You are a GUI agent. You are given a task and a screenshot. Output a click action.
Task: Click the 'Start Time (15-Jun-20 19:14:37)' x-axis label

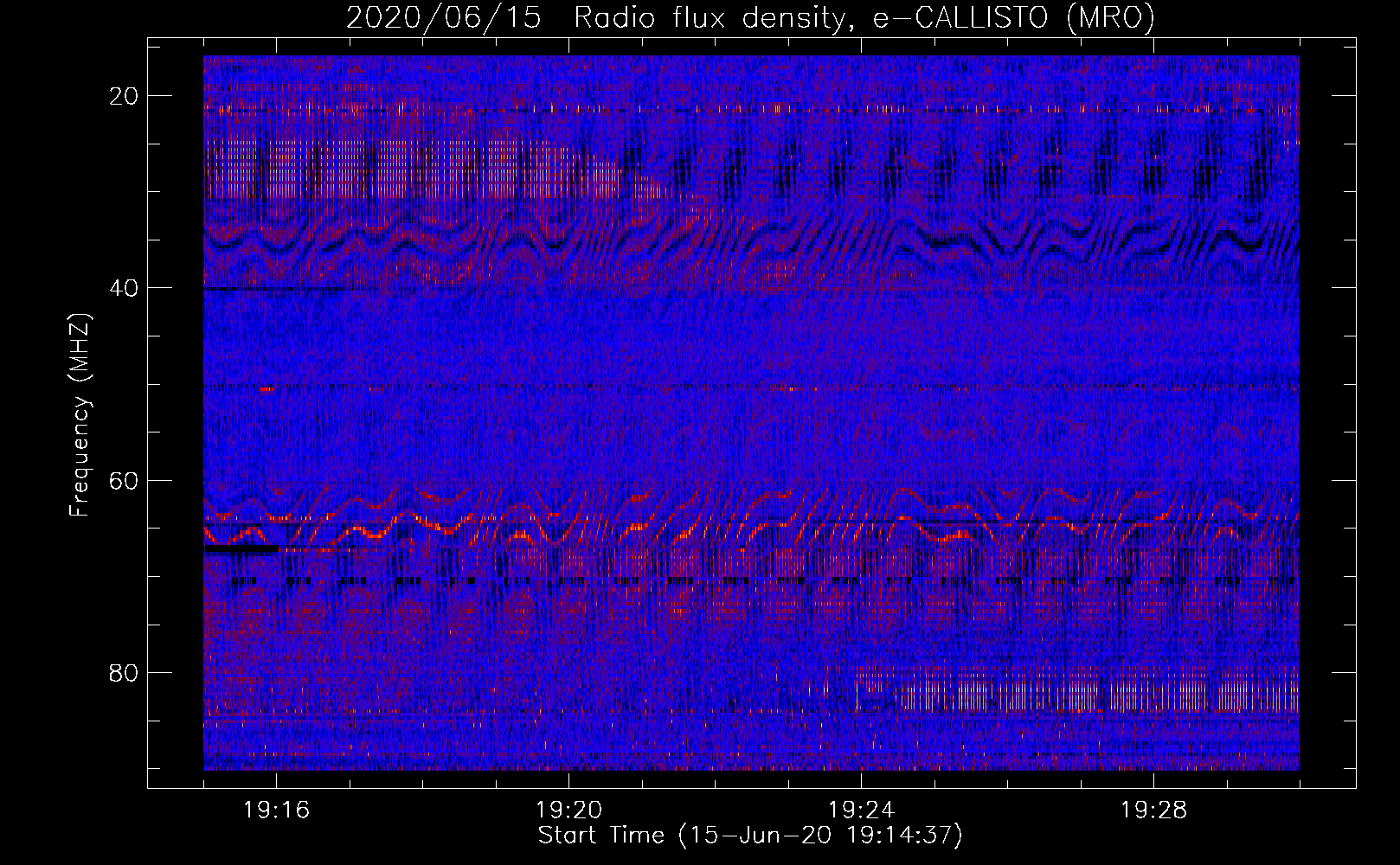coord(750,836)
